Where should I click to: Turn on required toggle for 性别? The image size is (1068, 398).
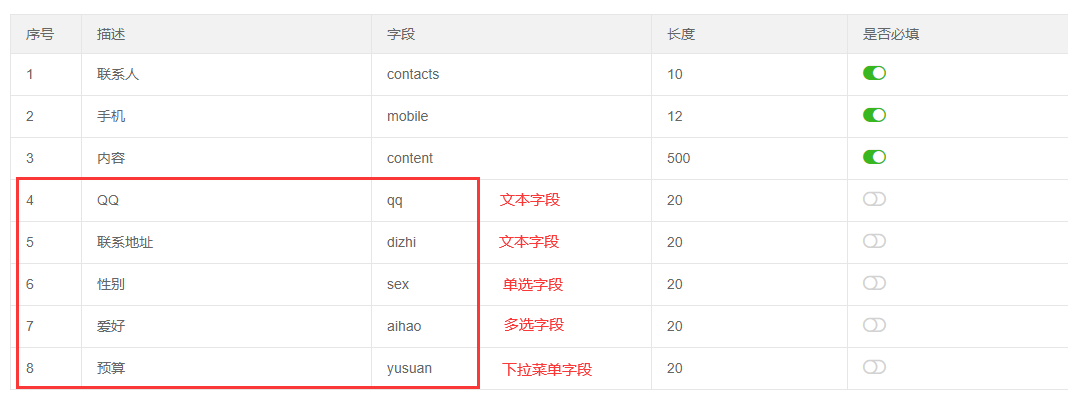click(874, 284)
